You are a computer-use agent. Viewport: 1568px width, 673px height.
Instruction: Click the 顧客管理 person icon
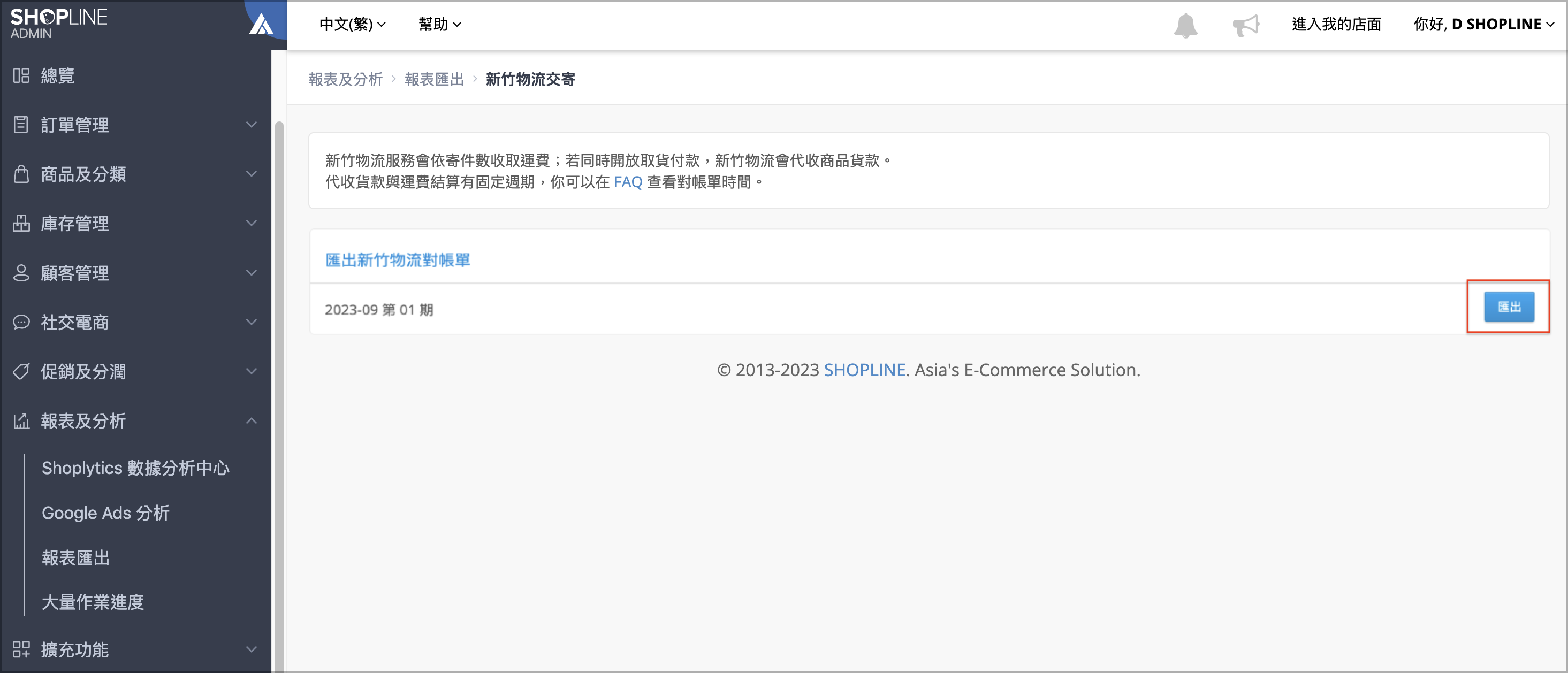click(21, 273)
